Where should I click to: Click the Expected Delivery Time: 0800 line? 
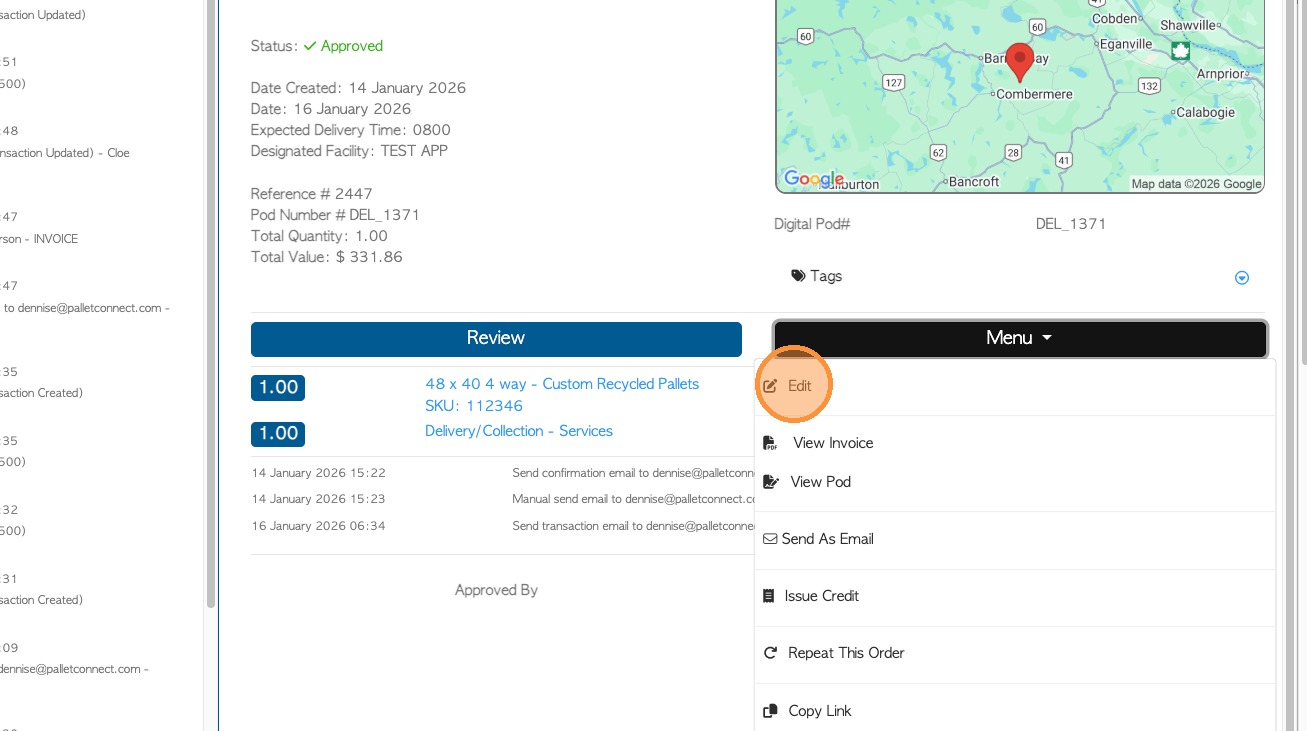[x=351, y=130]
